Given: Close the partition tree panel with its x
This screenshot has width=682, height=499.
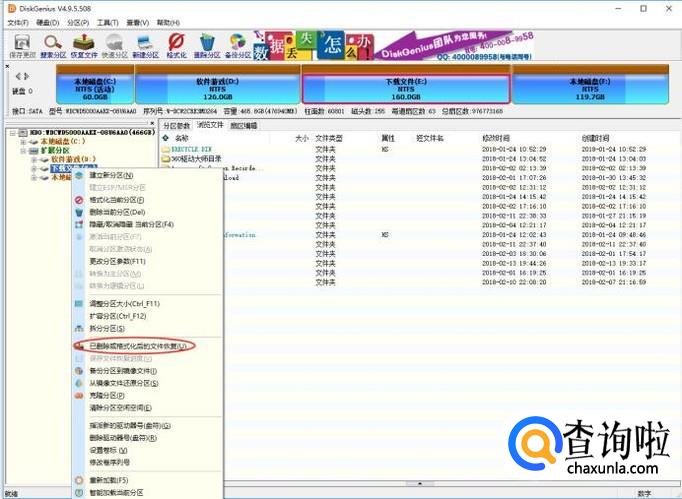Looking at the screenshot, I should point(152,123).
